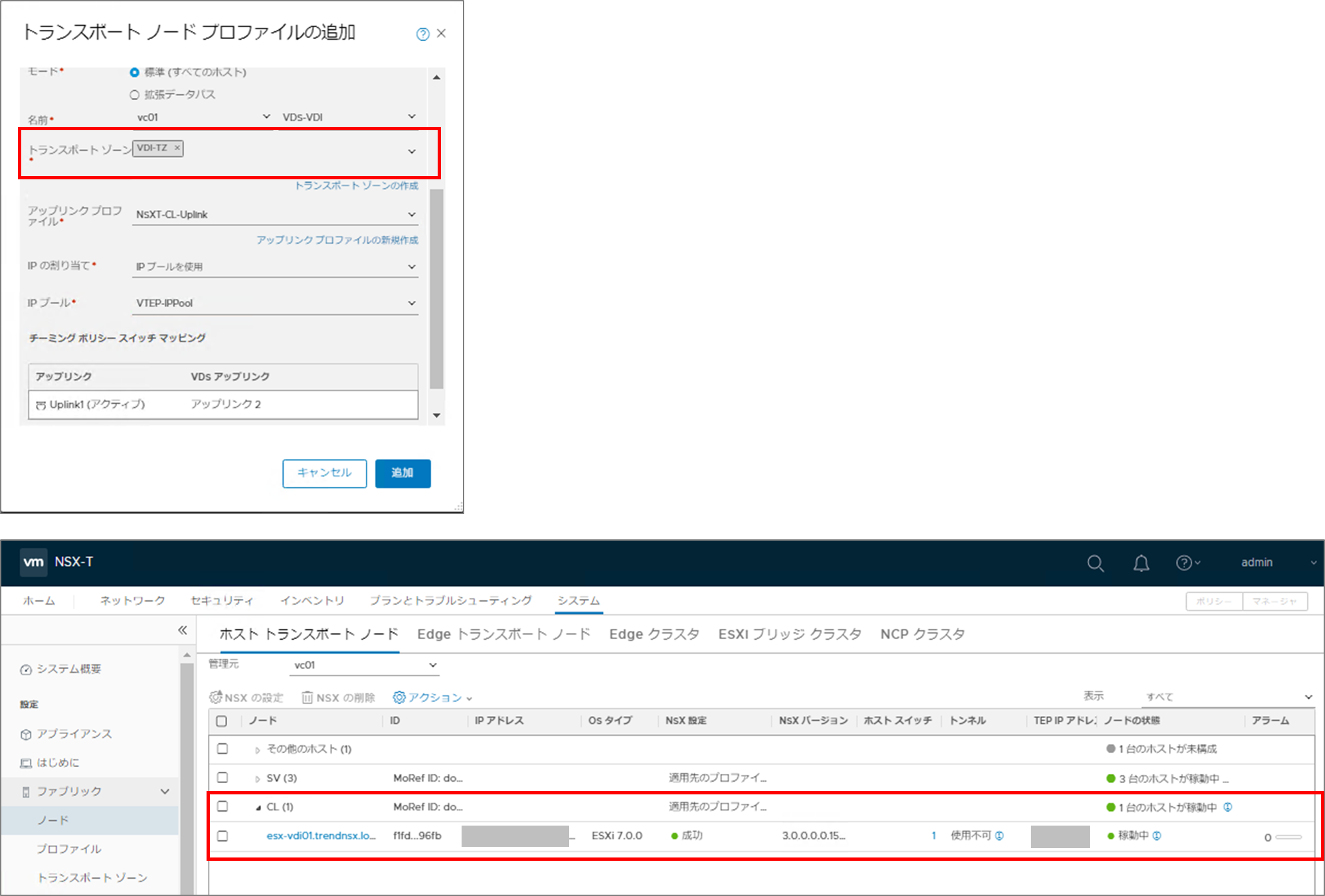This screenshot has height=896, width=1325.
Task: Collapse the left sidebar with double chevron
Action: [x=183, y=630]
